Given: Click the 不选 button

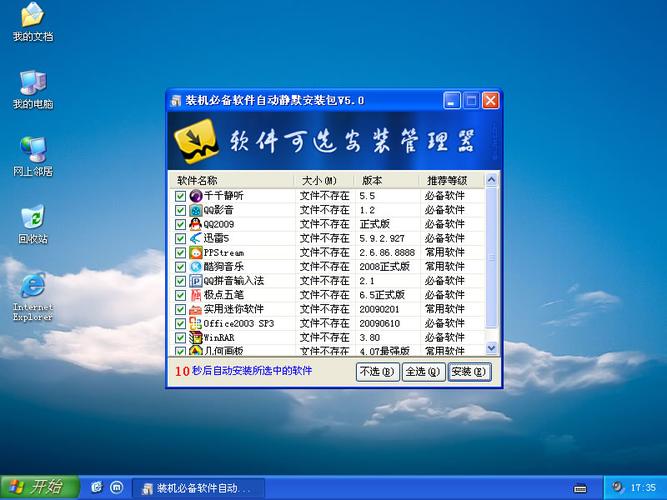Looking at the screenshot, I should [x=376, y=372].
